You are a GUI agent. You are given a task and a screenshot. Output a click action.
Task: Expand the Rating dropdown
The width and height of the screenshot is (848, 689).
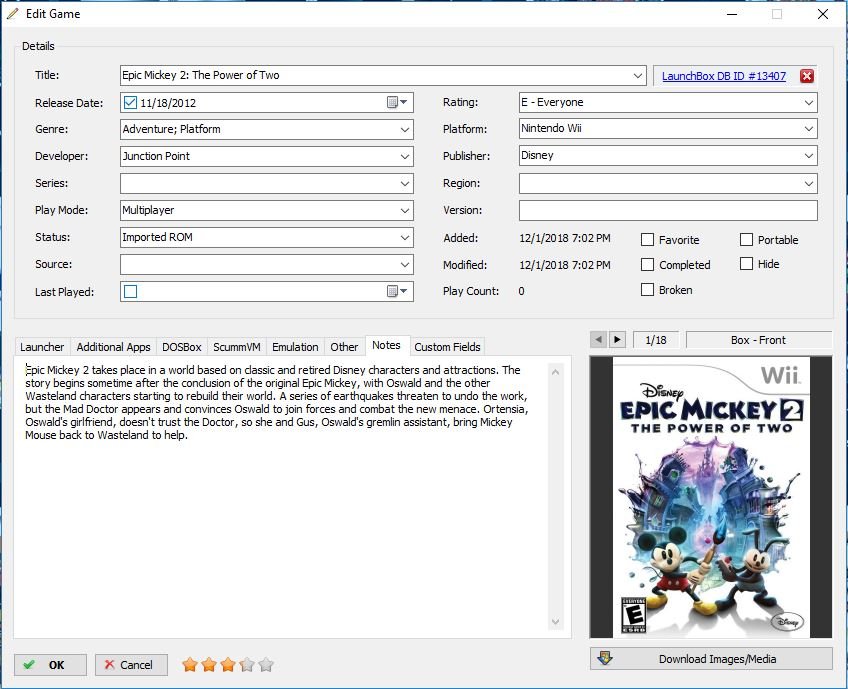[x=809, y=103]
